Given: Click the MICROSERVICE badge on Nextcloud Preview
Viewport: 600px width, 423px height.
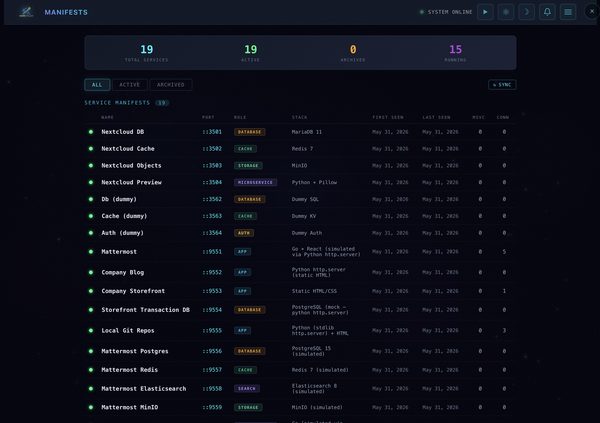Looking at the screenshot, I should pos(255,182).
